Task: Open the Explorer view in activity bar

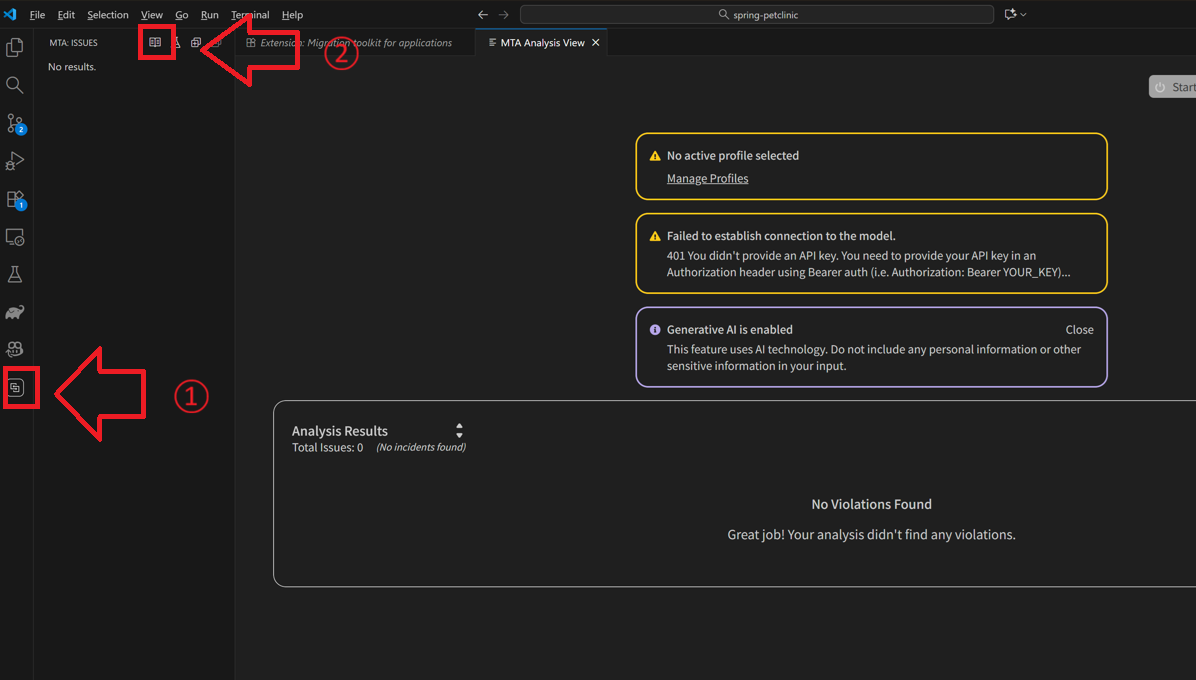Action: coord(14,47)
